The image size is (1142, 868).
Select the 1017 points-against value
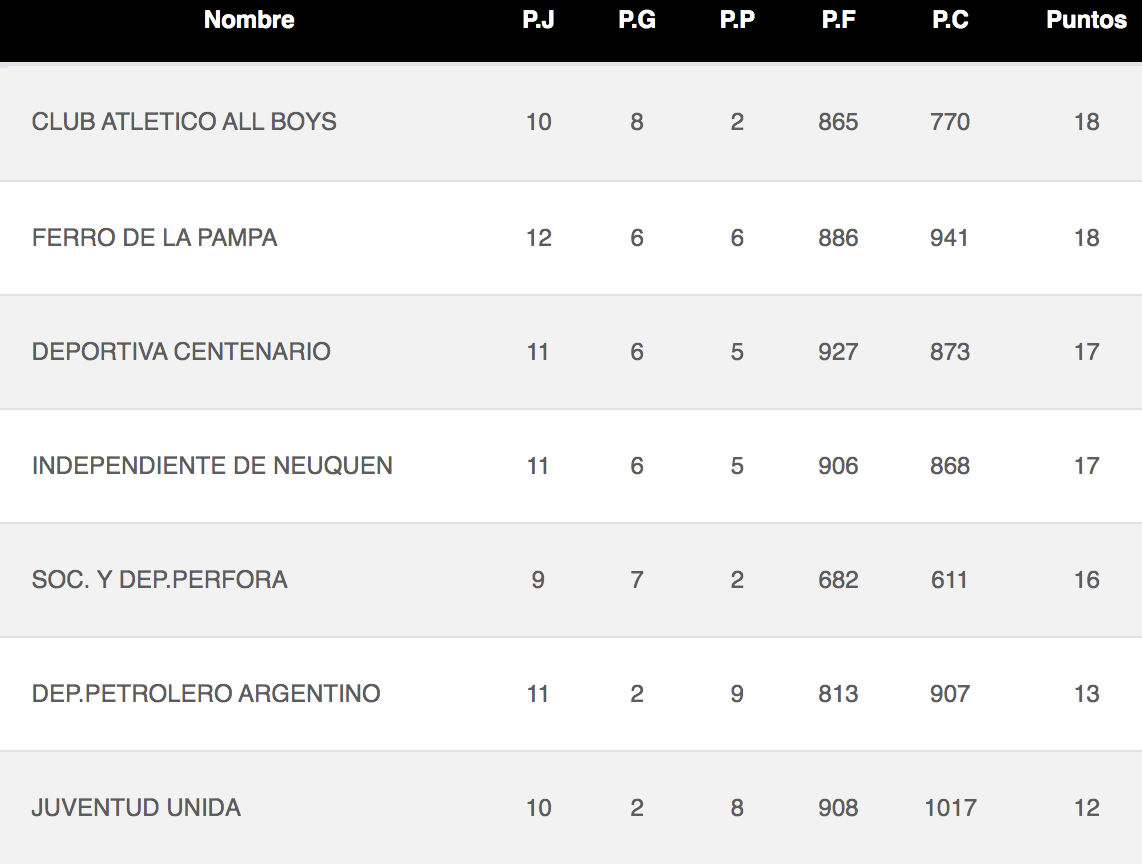point(950,808)
